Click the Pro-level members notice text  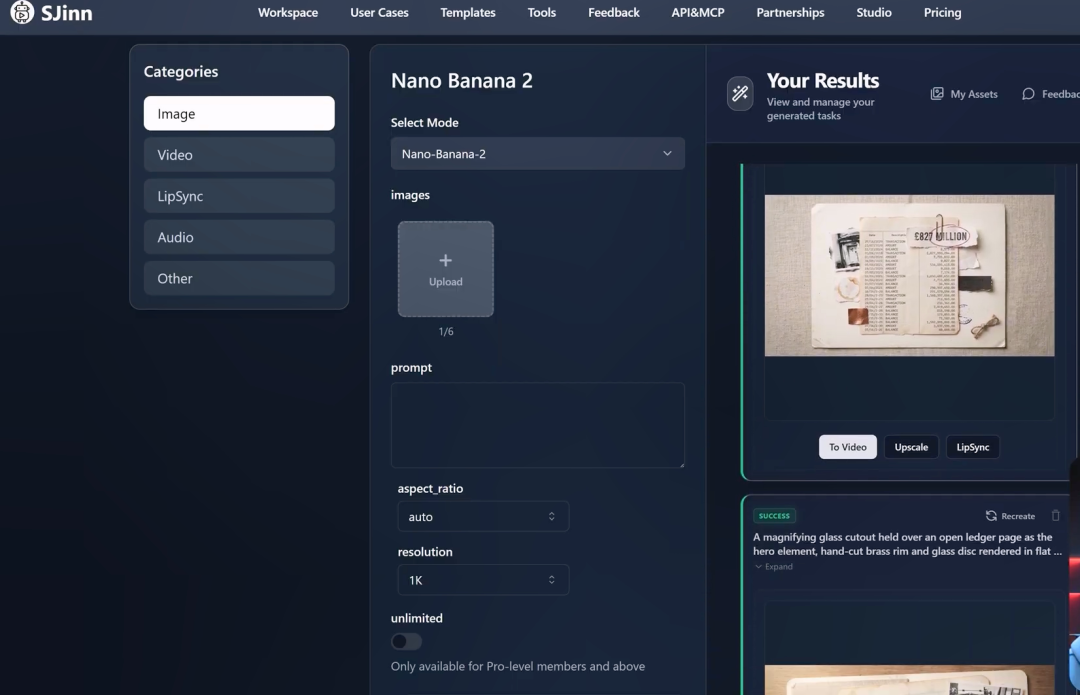coord(518,666)
